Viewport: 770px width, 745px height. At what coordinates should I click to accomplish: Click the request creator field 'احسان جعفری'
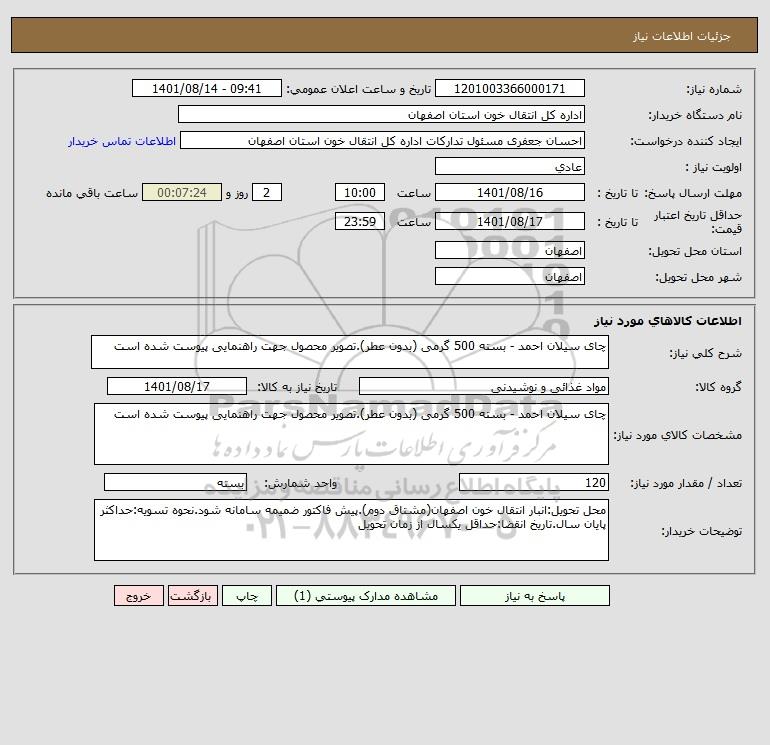click(382, 140)
